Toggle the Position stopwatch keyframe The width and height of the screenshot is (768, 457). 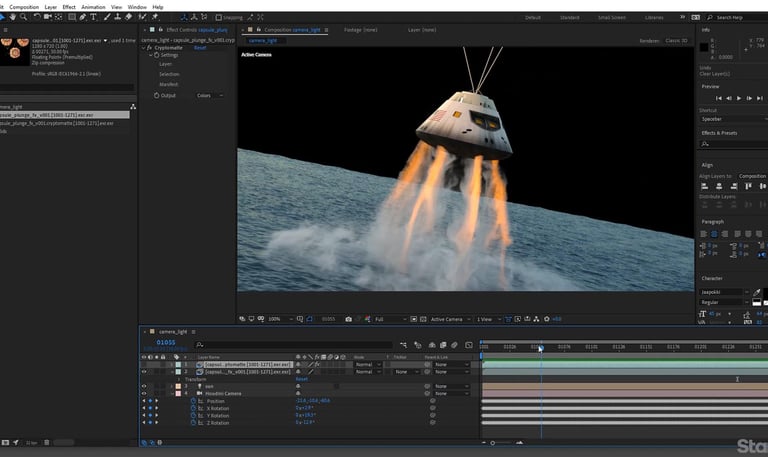click(x=194, y=400)
